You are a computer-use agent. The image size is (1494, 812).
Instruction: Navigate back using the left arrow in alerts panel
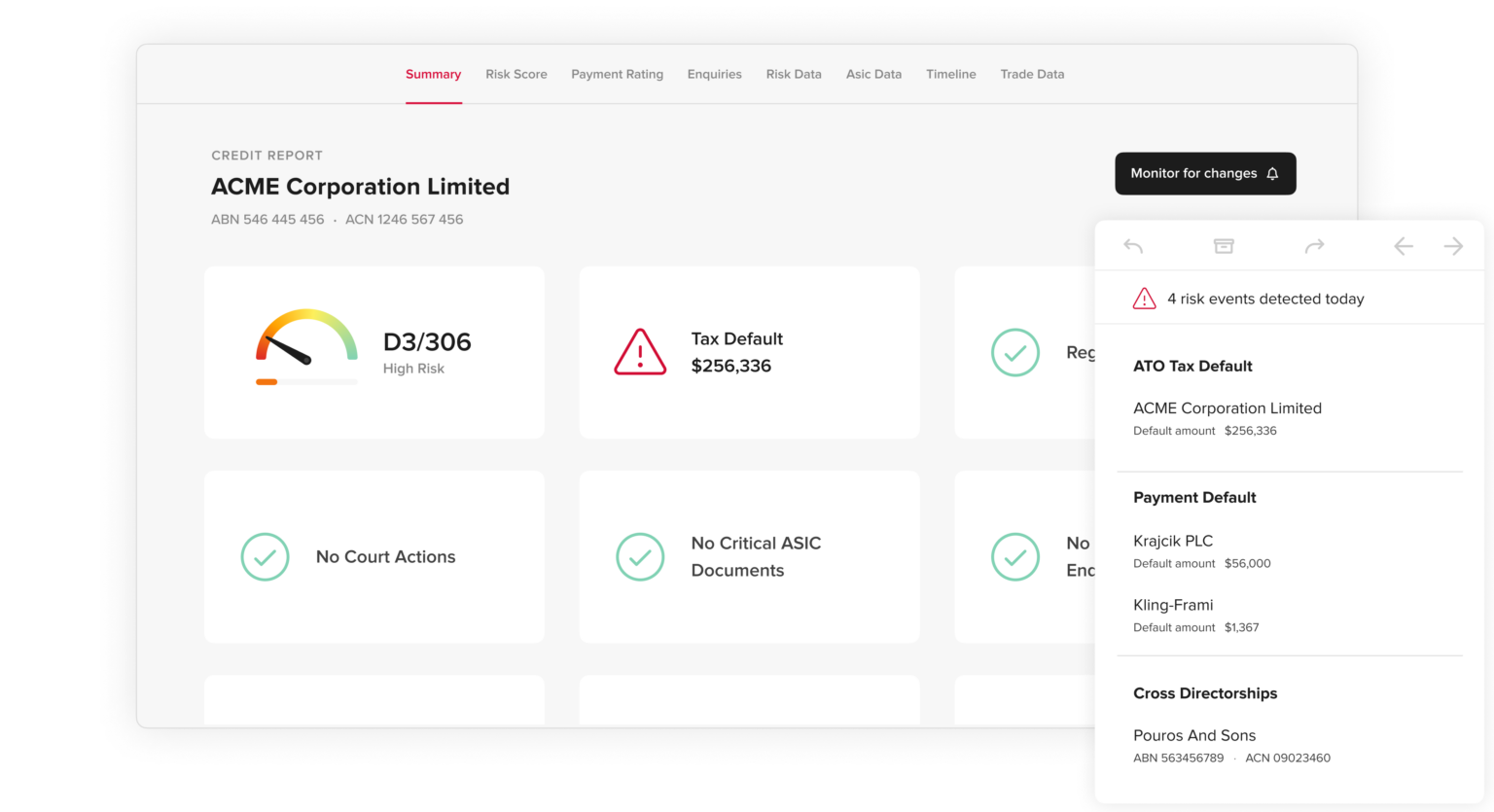click(x=1404, y=246)
